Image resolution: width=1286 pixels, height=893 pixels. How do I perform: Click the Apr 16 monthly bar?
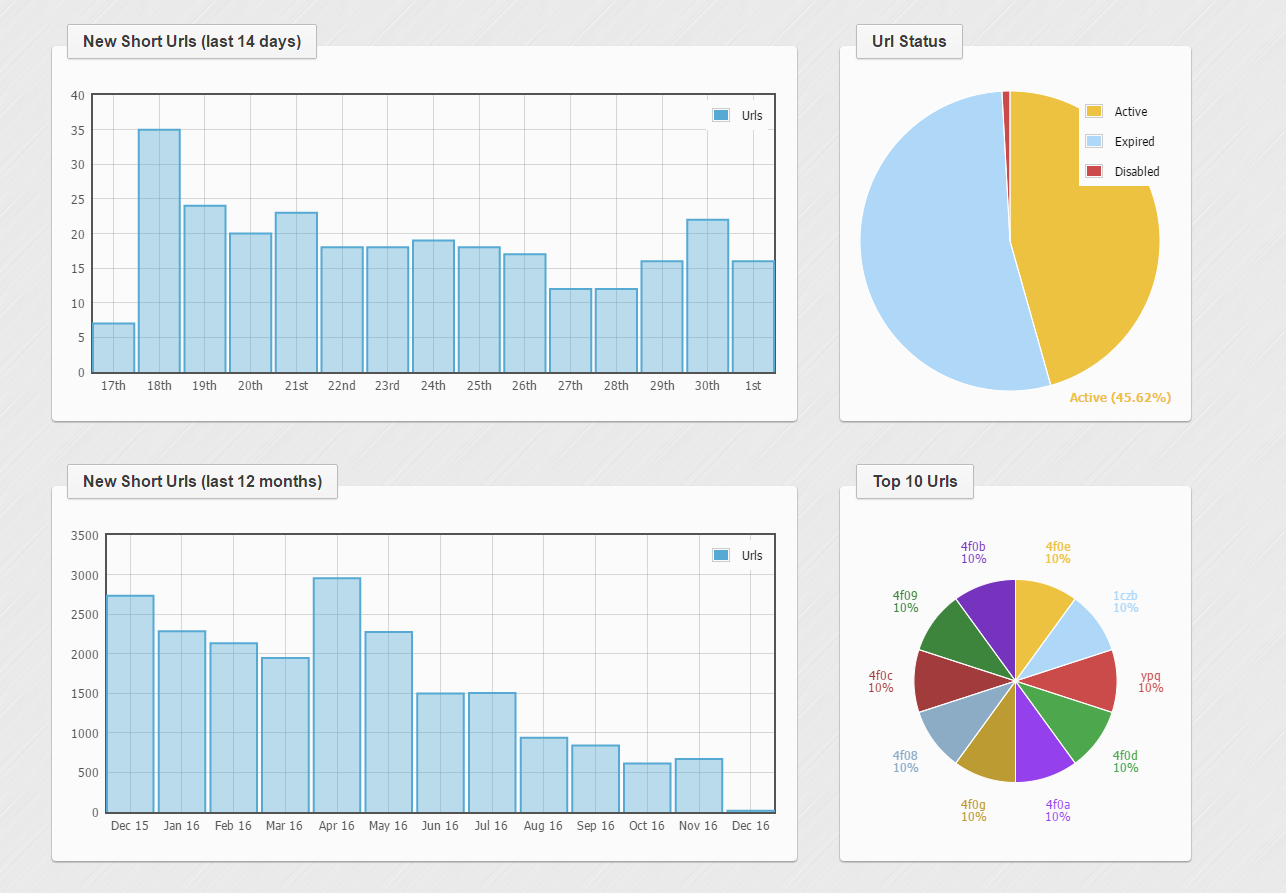(x=337, y=695)
